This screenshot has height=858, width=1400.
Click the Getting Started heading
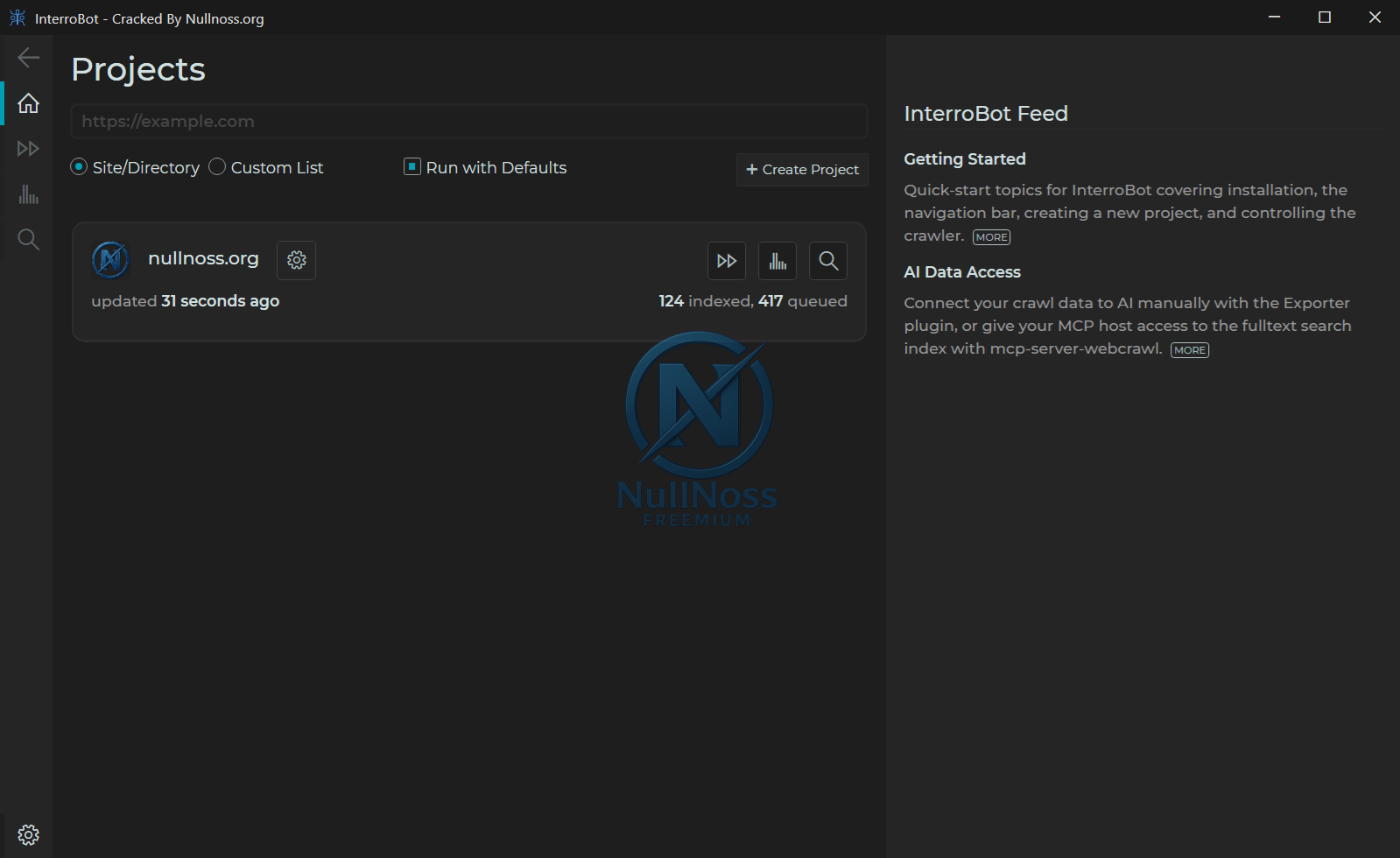[965, 159]
